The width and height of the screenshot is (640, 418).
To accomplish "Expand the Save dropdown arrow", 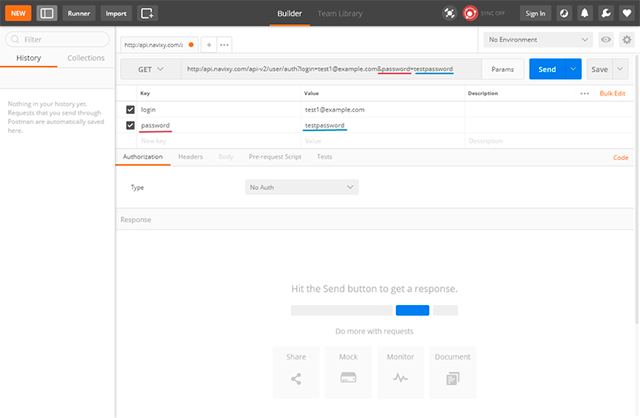I will 620,69.
